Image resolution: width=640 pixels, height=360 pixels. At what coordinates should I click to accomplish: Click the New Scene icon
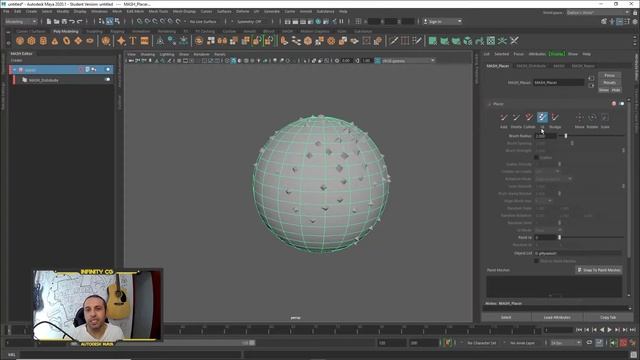(x=49, y=21)
